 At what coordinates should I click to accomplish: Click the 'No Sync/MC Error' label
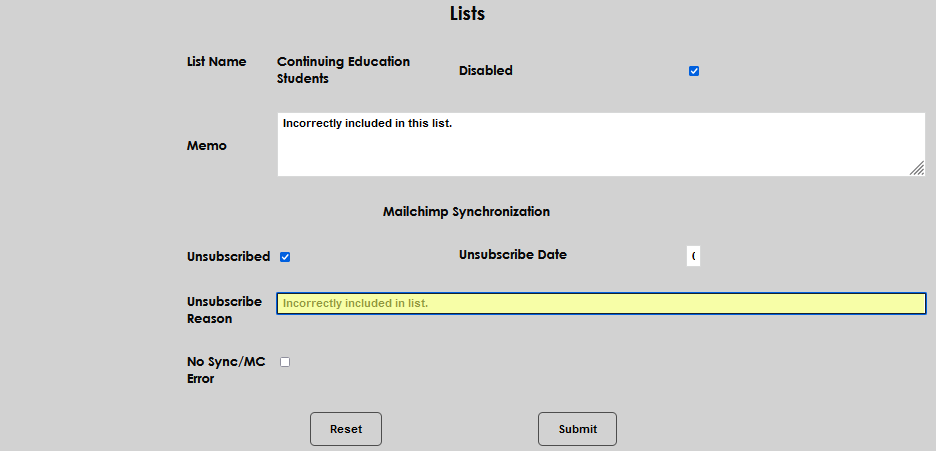click(x=226, y=370)
